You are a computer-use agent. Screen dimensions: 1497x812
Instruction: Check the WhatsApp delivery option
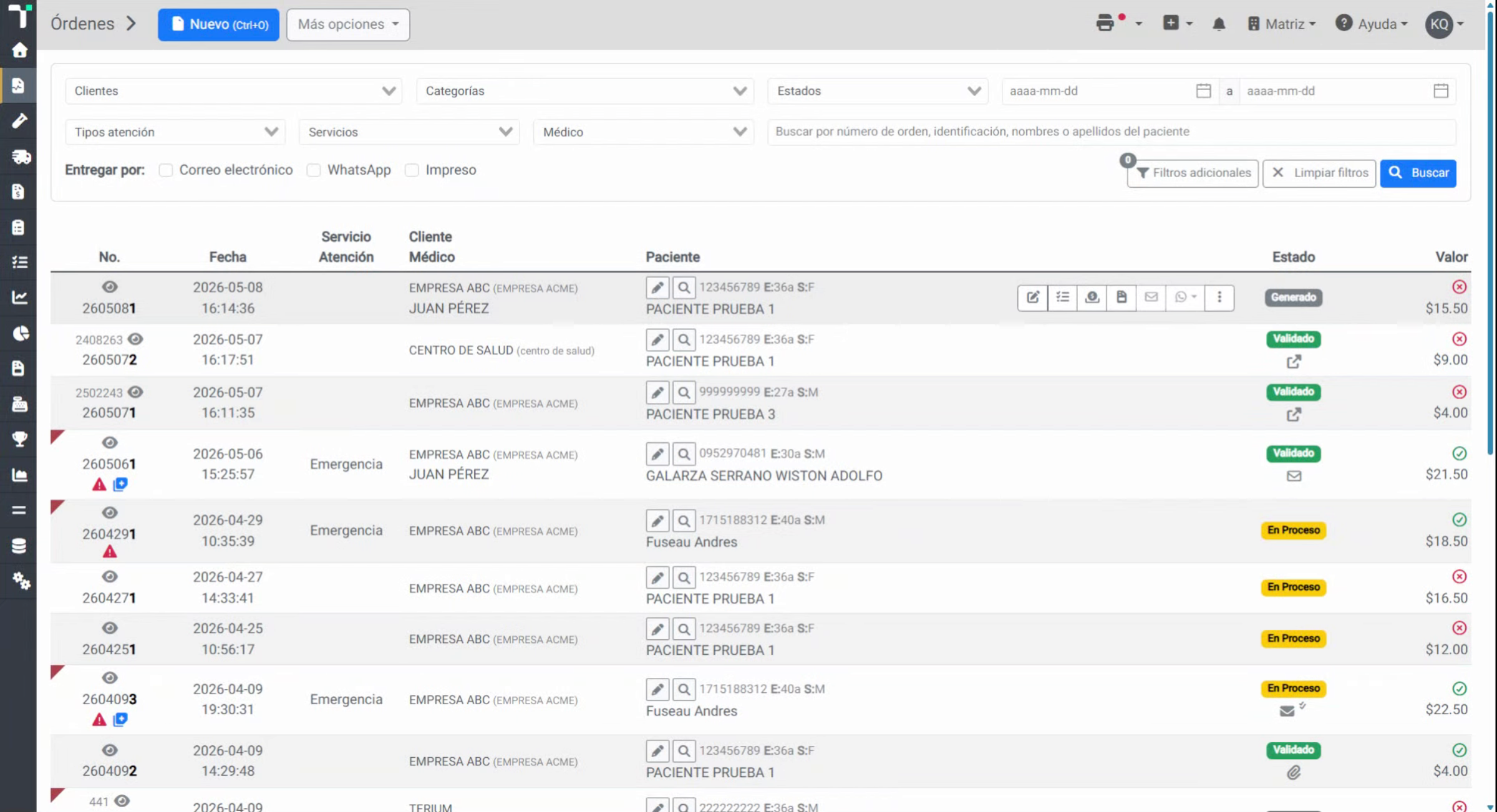pyautogui.click(x=314, y=170)
